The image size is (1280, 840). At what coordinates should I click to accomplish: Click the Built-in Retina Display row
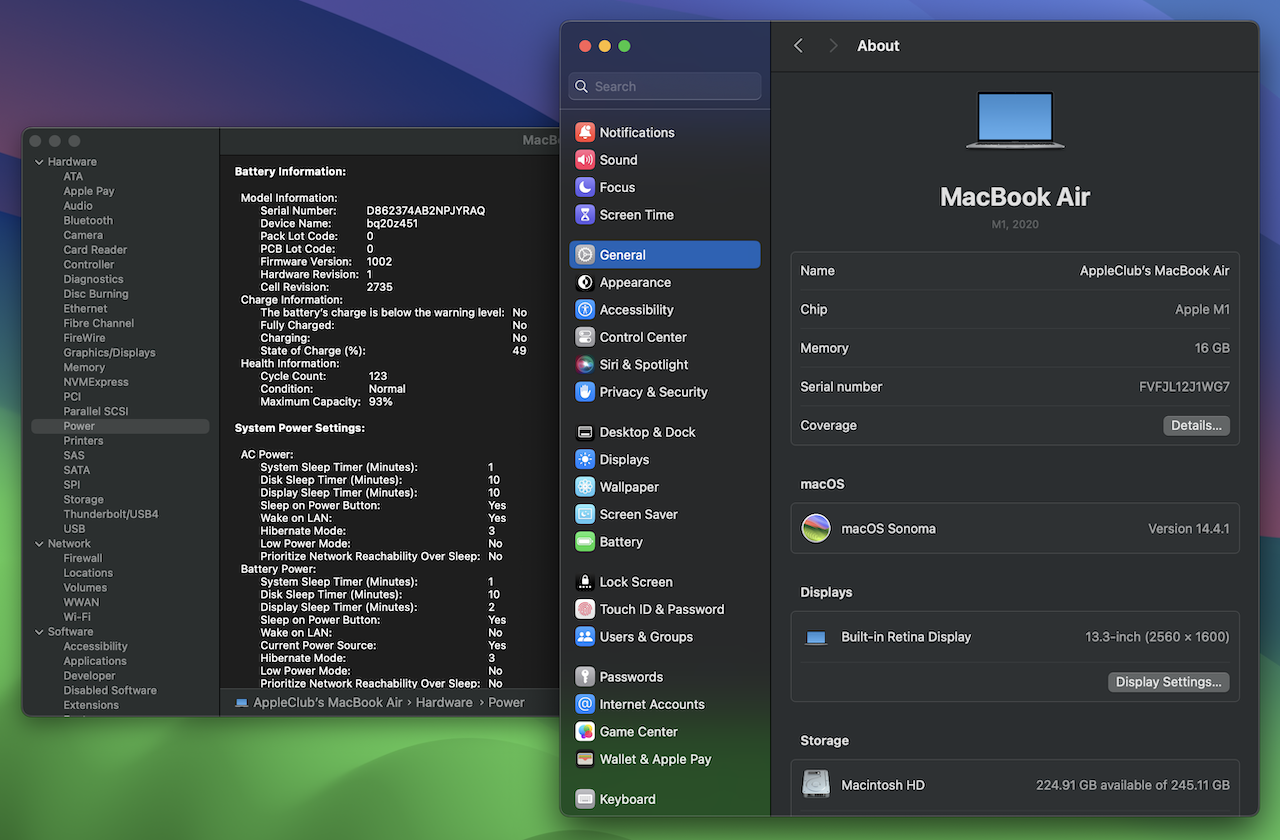pos(1015,637)
